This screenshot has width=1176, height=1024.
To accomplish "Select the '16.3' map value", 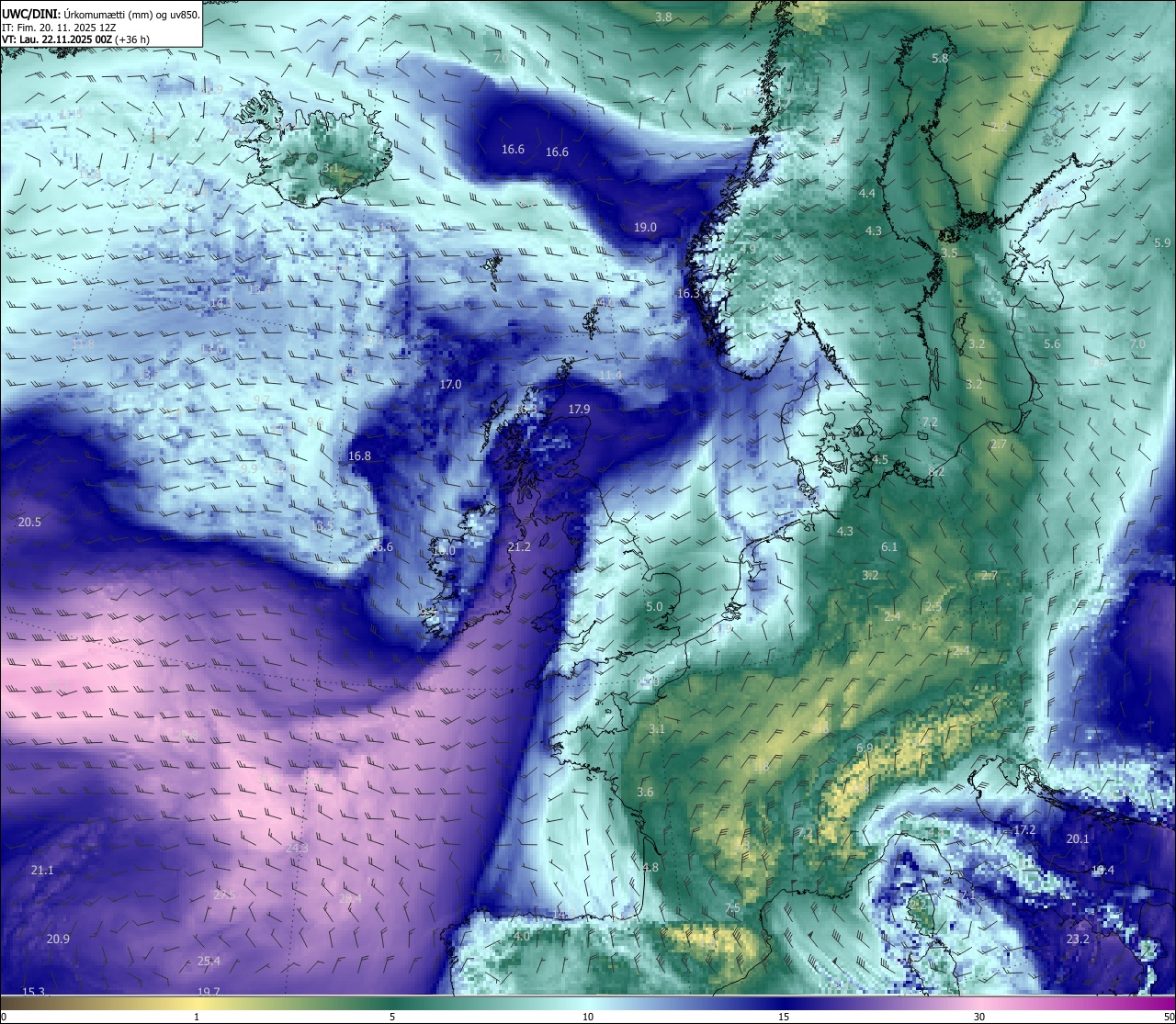I will (688, 293).
